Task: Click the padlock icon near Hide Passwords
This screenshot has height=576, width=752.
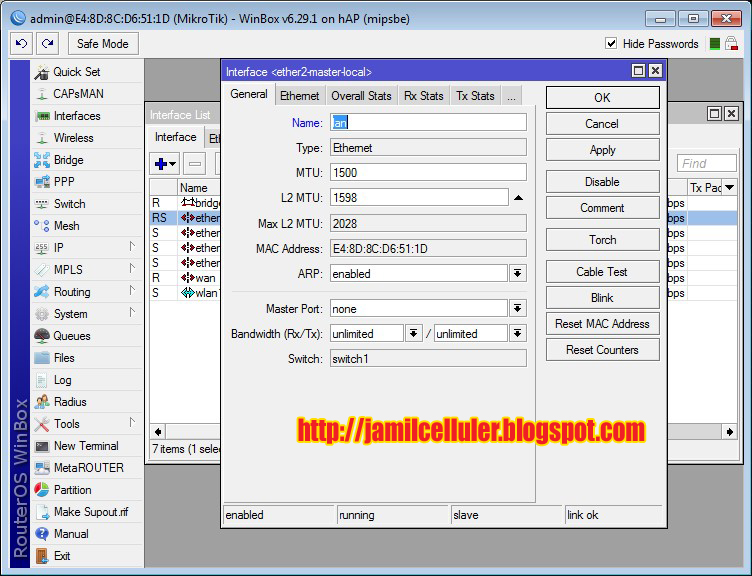Action: point(731,44)
